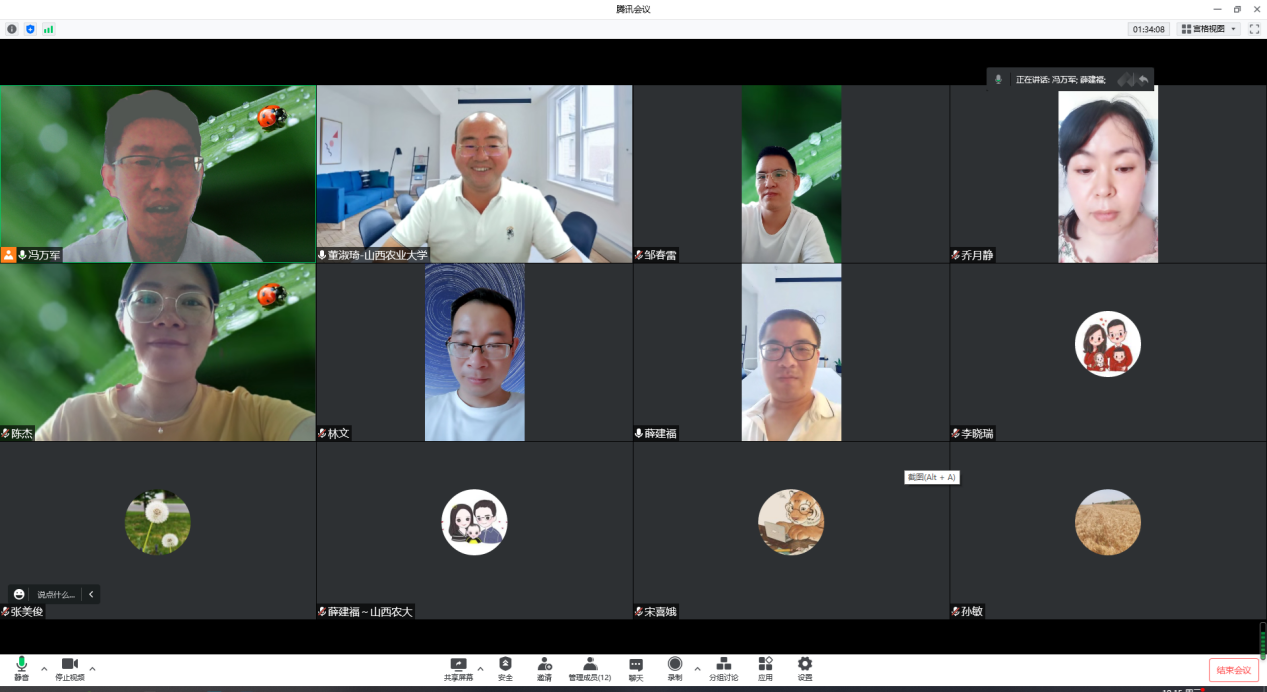Viewport: 1267px width, 692px height.
Task: Check the network signal strength icon
Action: pyautogui.click(x=48, y=29)
